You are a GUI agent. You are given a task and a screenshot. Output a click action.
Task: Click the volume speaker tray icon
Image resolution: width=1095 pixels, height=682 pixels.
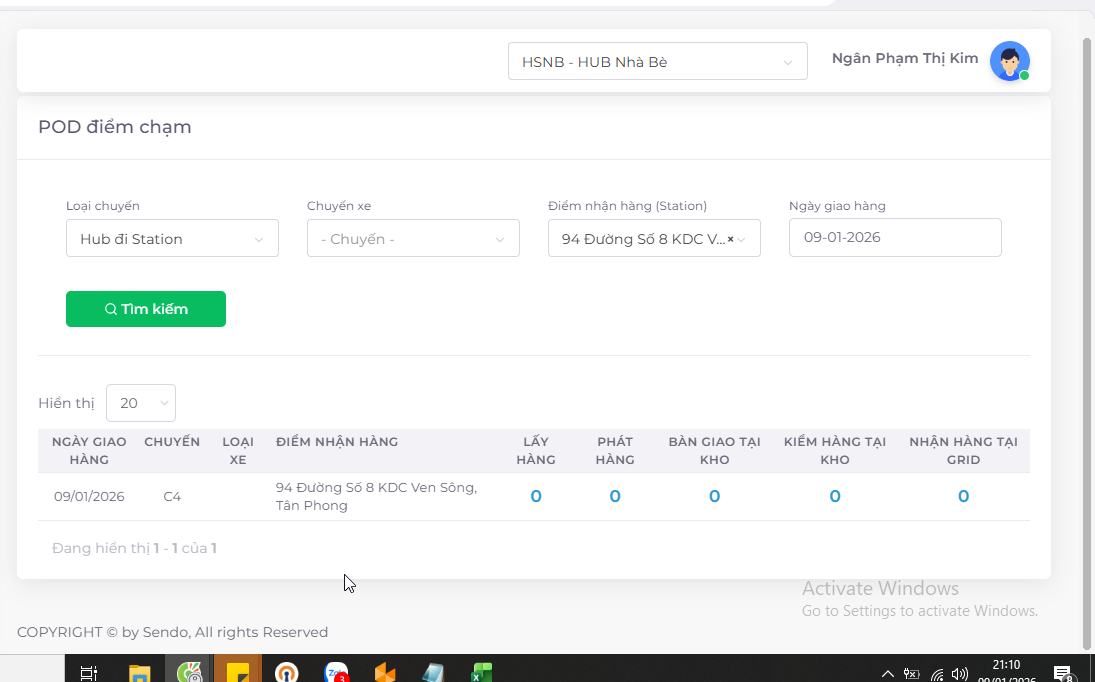[960, 674]
